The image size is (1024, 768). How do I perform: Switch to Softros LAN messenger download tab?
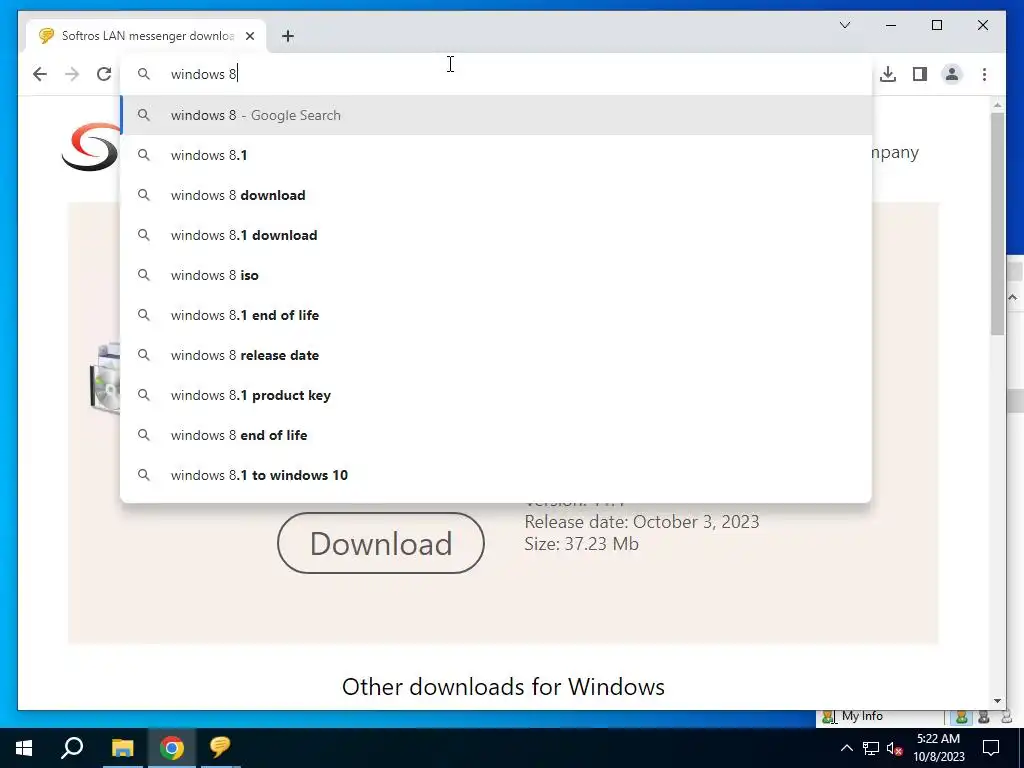pyautogui.click(x=146, y=36)
